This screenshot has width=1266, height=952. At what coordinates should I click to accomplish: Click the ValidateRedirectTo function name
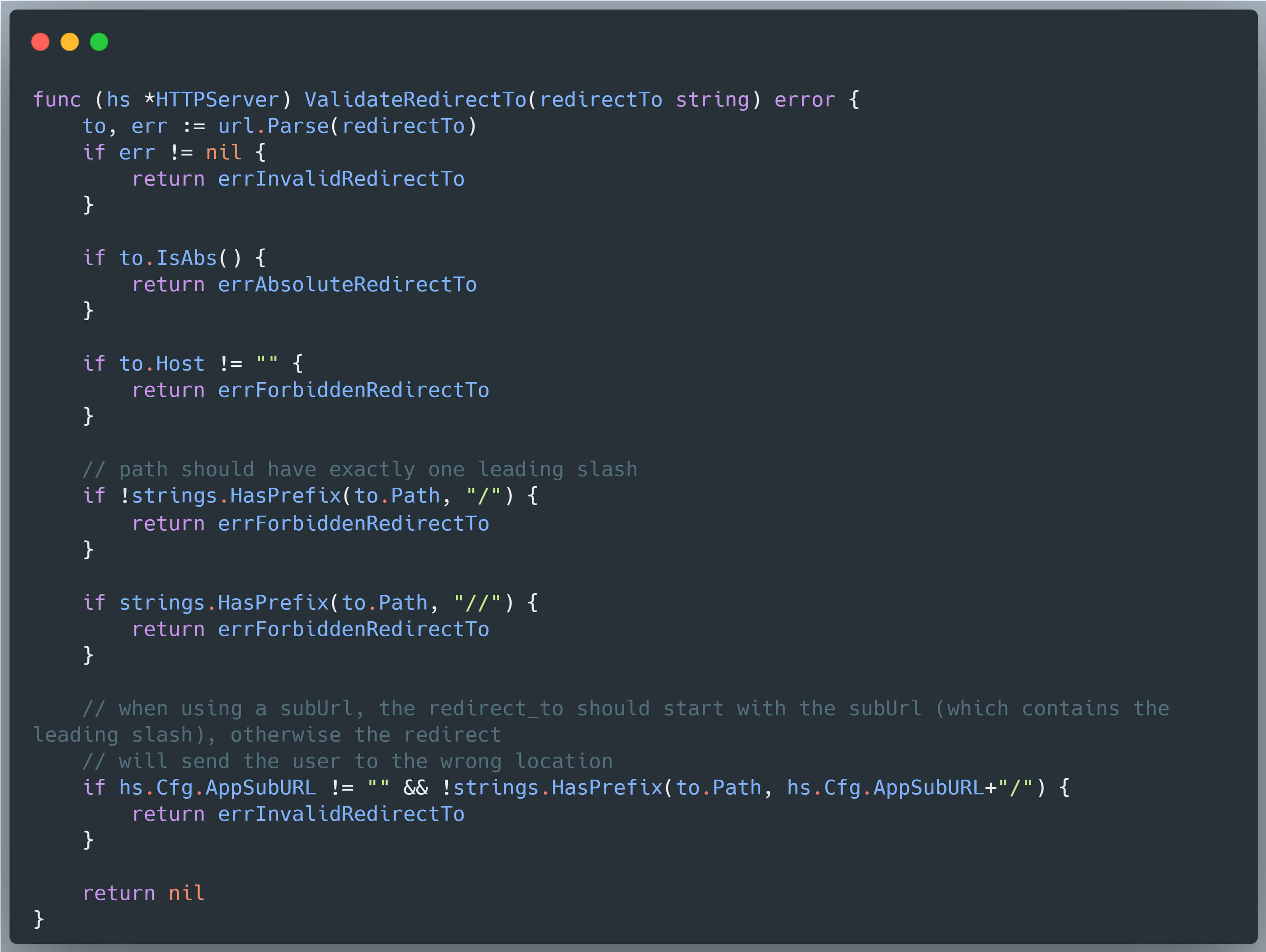(415, 100)
